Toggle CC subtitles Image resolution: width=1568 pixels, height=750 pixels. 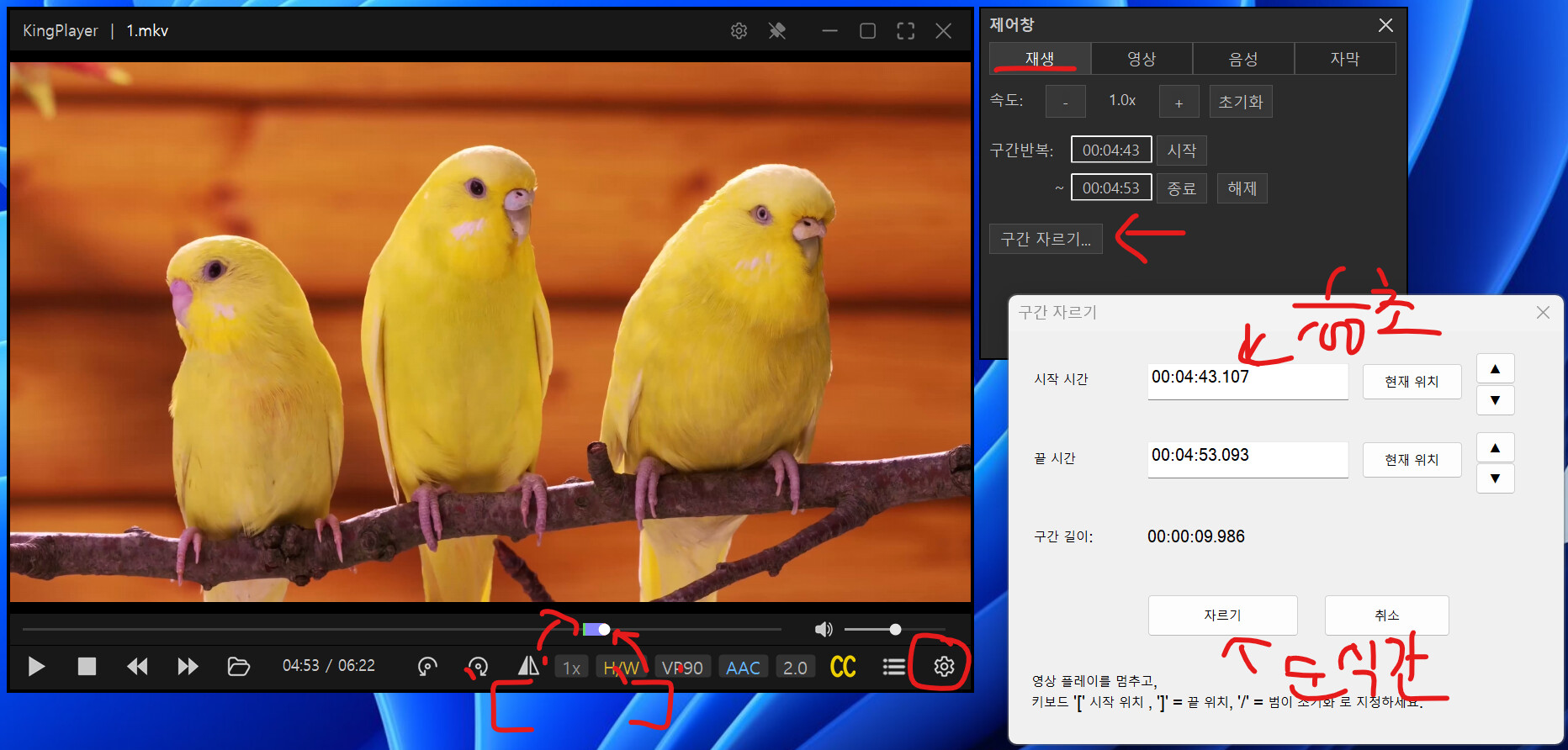(843, 667)
